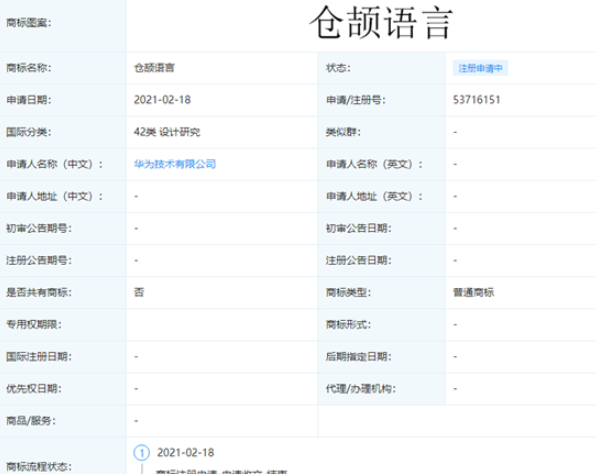Click the 后期指定日期 label

coord(358,357)
